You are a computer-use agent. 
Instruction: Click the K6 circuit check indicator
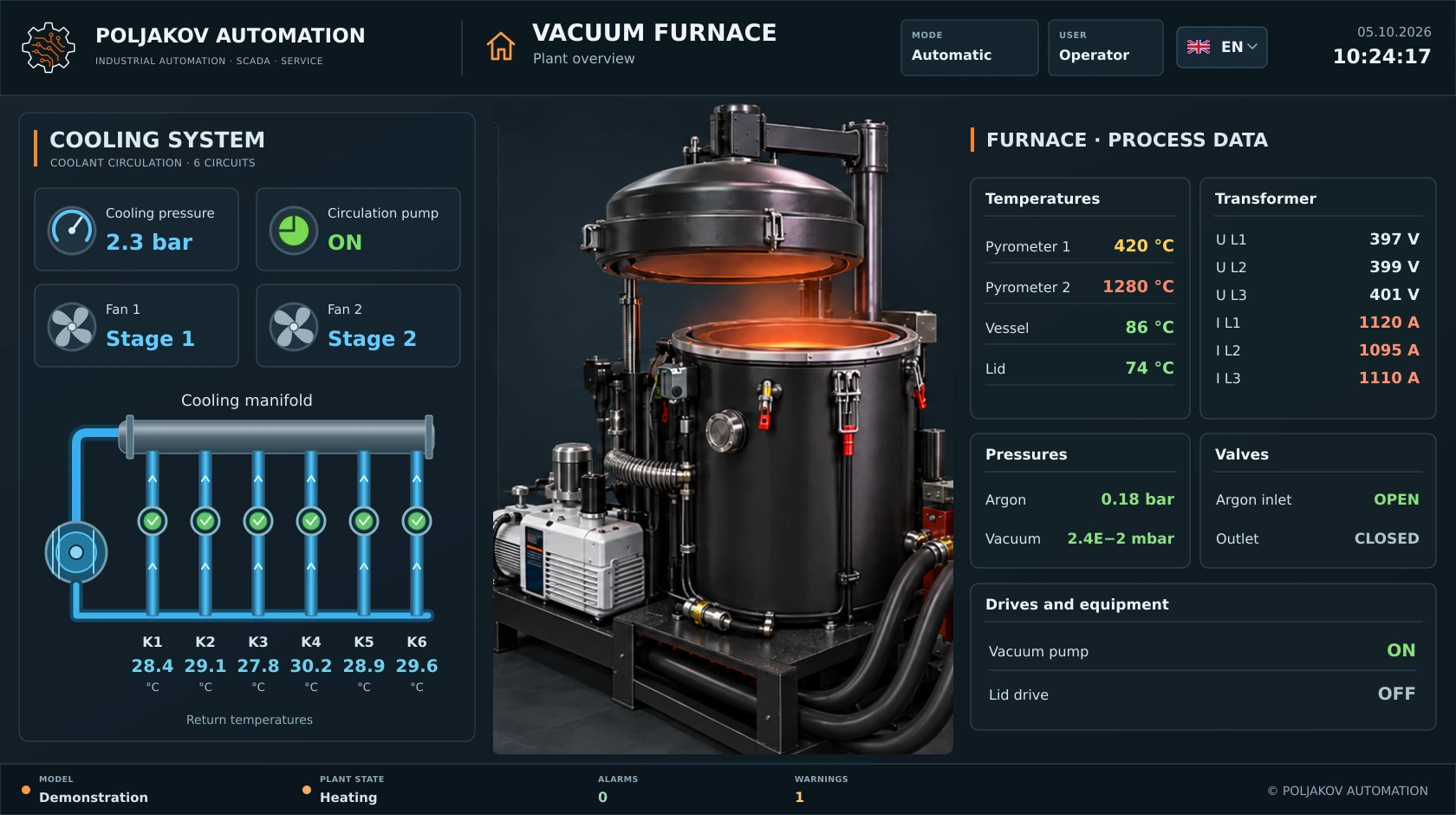point(417,521)
